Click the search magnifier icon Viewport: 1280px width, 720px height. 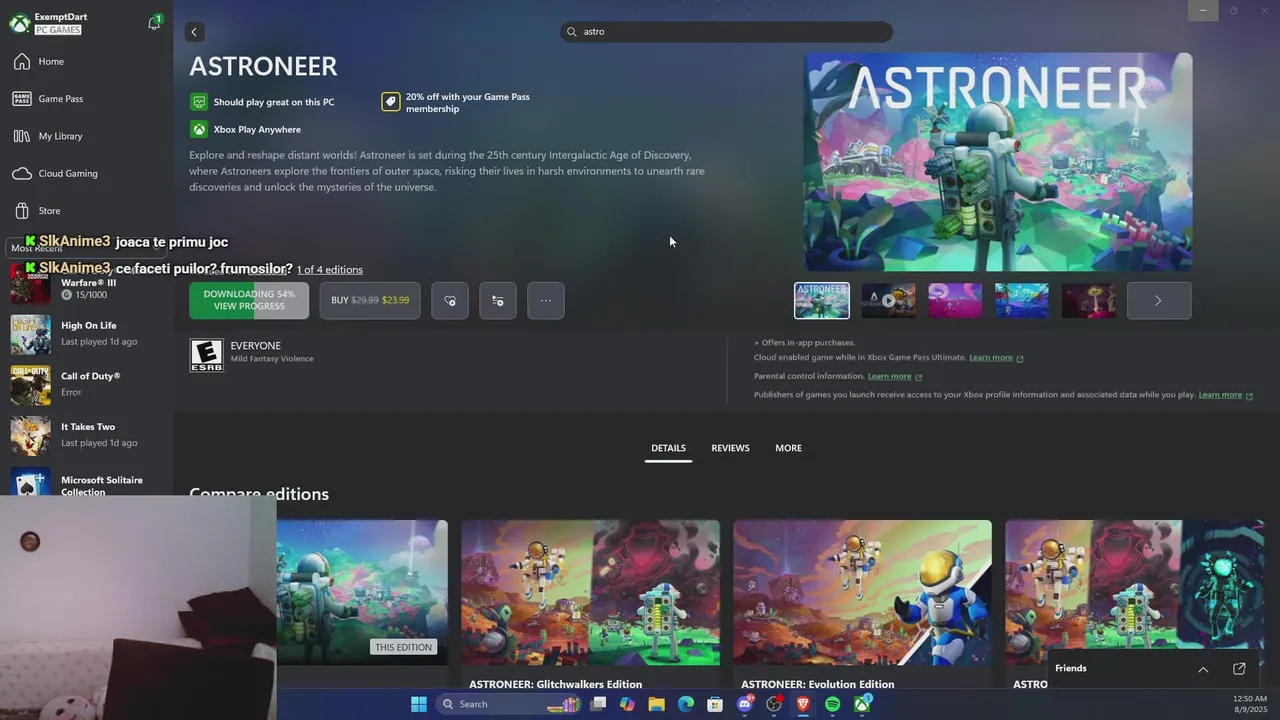tap(572, 32)
